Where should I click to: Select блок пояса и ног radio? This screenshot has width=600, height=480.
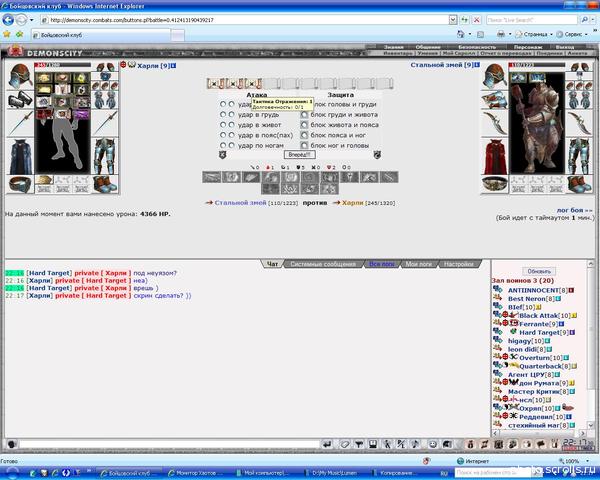(x=304, y=135)
